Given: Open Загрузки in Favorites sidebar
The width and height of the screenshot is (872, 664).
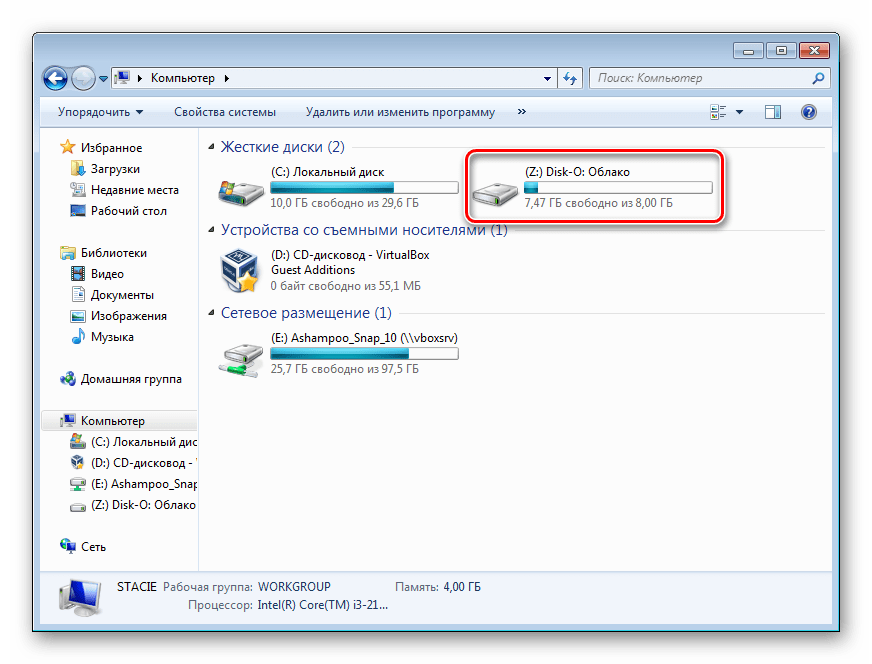Looking at the screenshot, I should coord(115,169).
